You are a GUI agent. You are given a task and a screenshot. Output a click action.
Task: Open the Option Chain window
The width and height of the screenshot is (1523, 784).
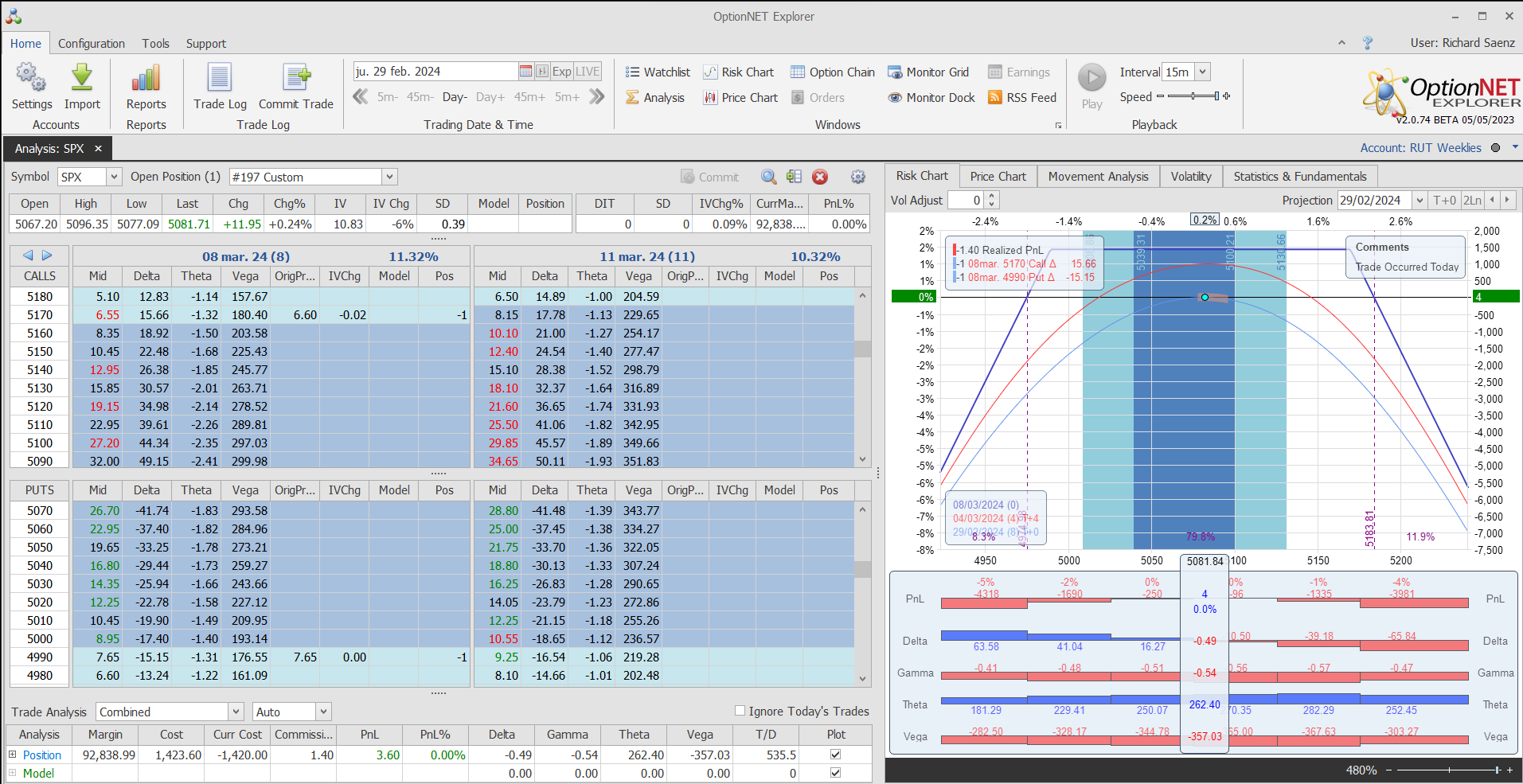pos(832,72)
